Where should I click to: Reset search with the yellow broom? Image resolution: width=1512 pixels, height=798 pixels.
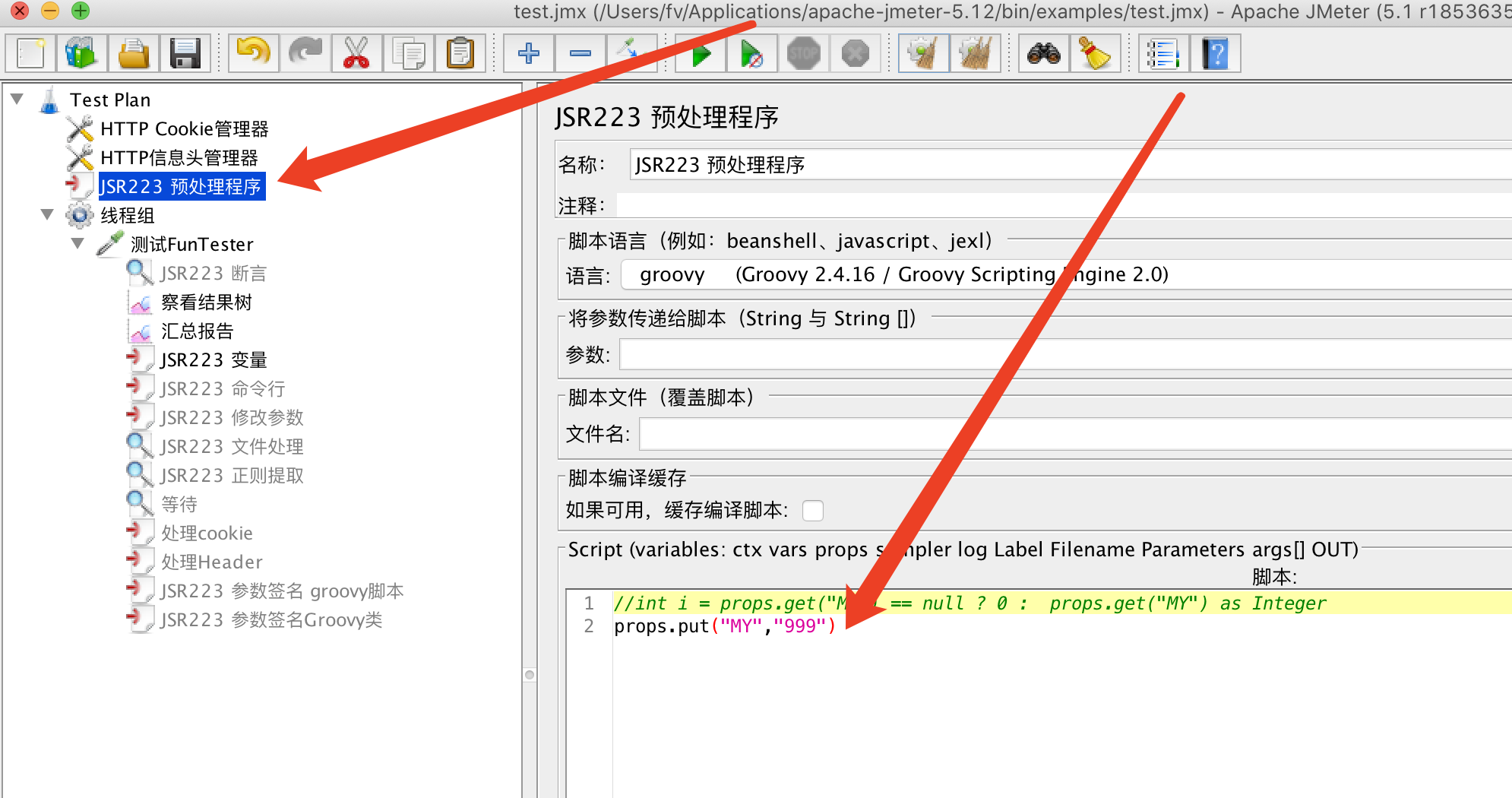[x=1095, y=54]
